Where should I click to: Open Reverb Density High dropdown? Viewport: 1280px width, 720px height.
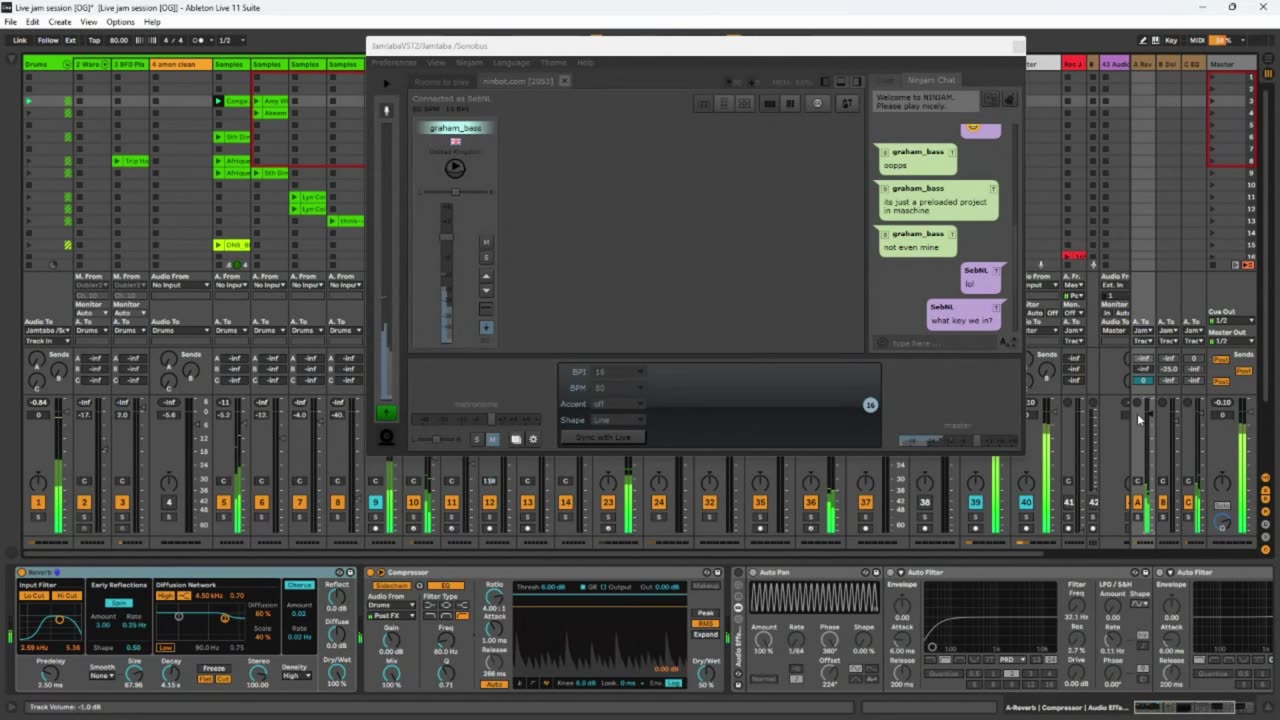(x=296, y=675)
